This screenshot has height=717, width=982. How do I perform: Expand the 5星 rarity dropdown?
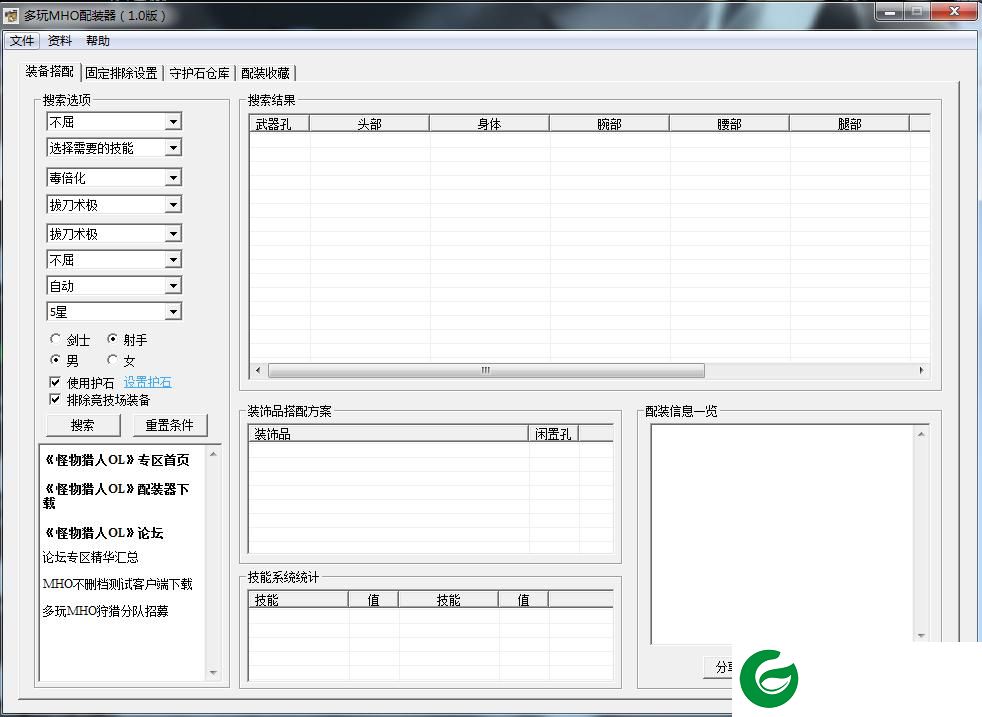coord(173,312)
